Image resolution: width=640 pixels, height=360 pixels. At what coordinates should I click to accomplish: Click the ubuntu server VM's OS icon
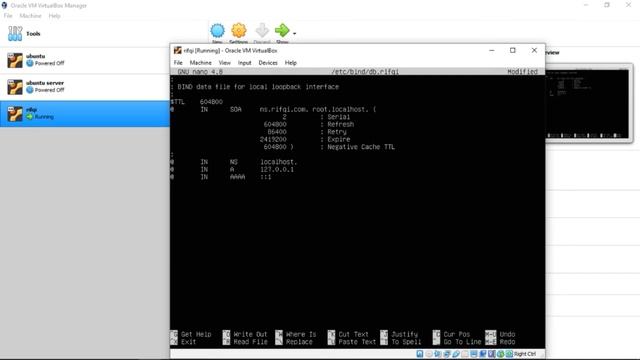(x=15, y=87)
